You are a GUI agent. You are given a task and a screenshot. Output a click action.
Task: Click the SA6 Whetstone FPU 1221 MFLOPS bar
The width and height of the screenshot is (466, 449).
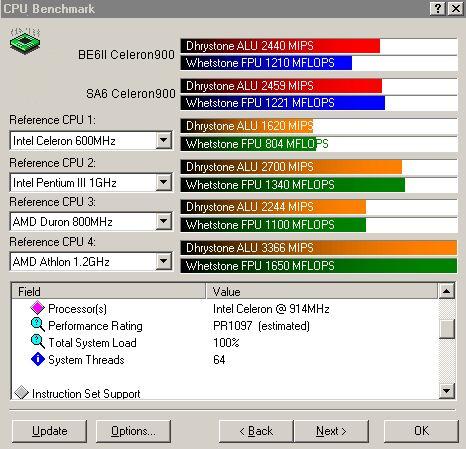(283, 103)
